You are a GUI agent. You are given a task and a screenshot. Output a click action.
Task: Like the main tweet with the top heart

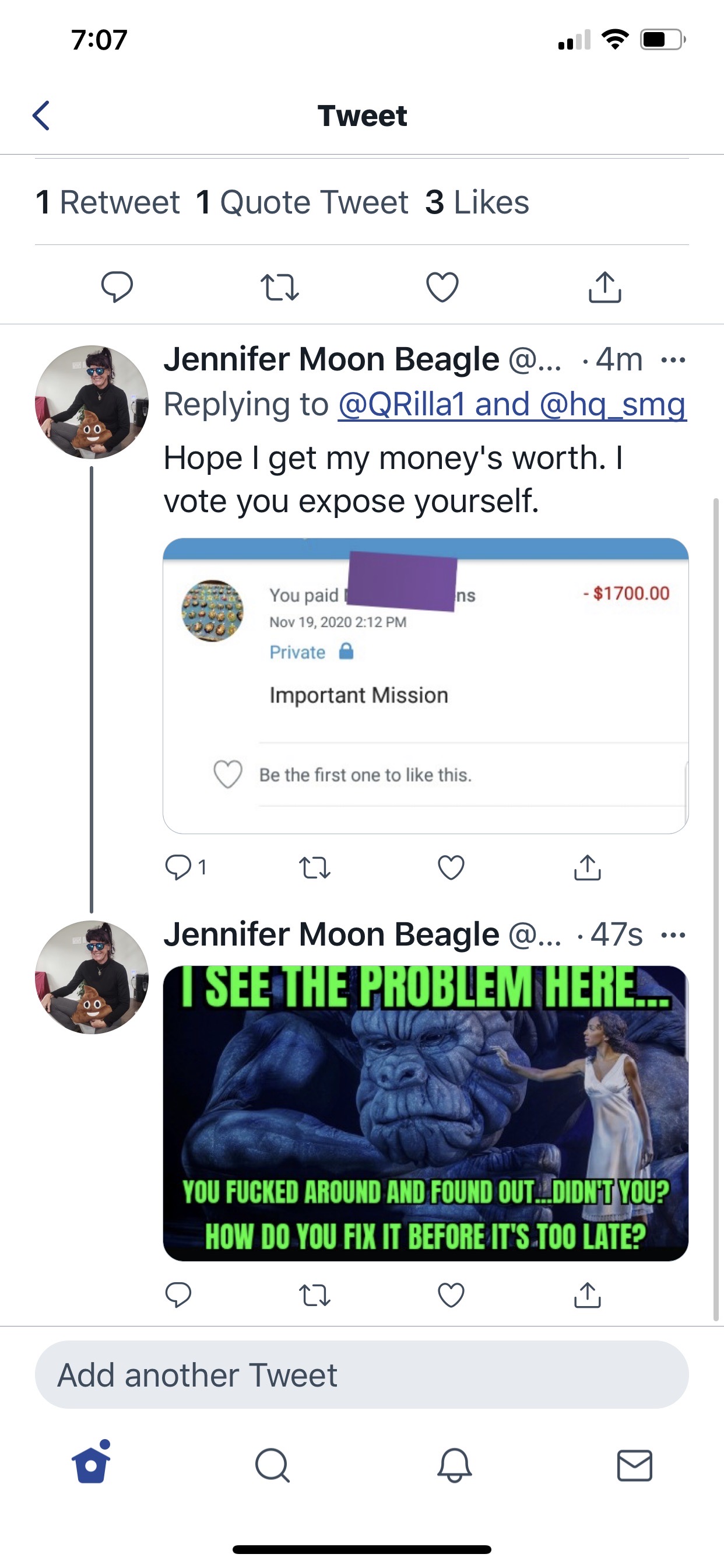442,288
